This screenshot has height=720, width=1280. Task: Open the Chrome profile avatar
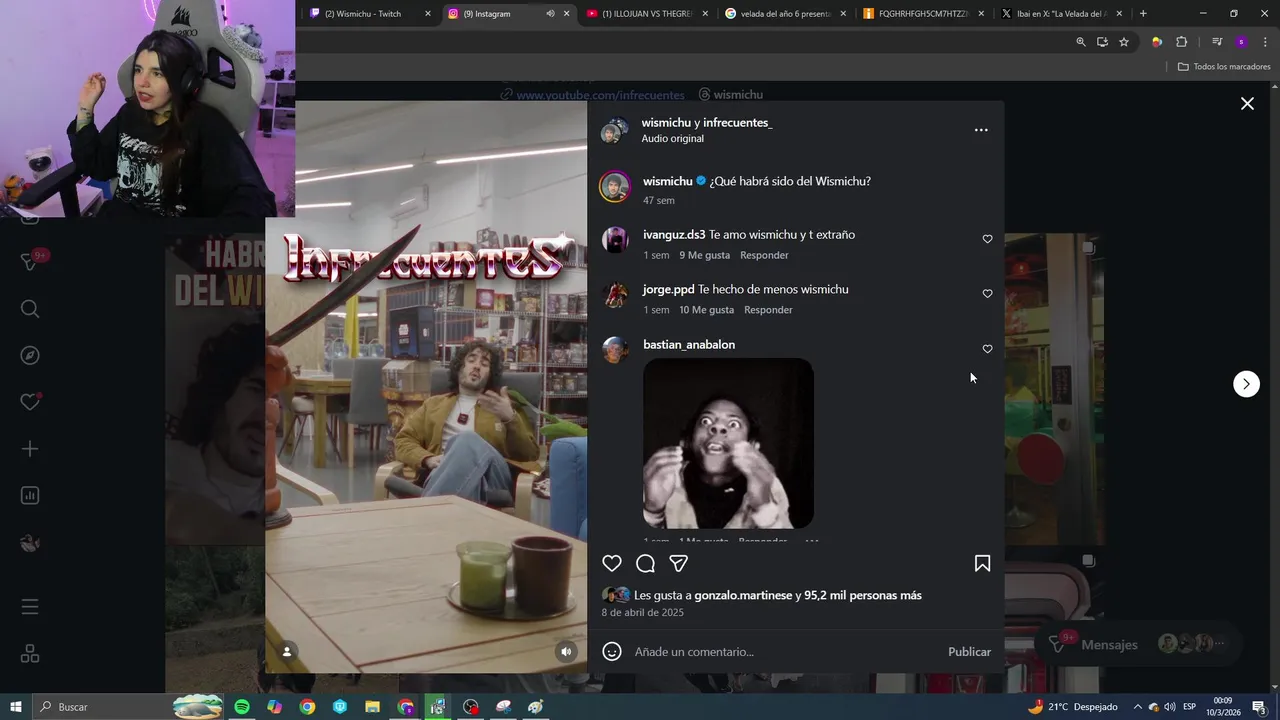pyautogui.click(x=1241, y=42)
